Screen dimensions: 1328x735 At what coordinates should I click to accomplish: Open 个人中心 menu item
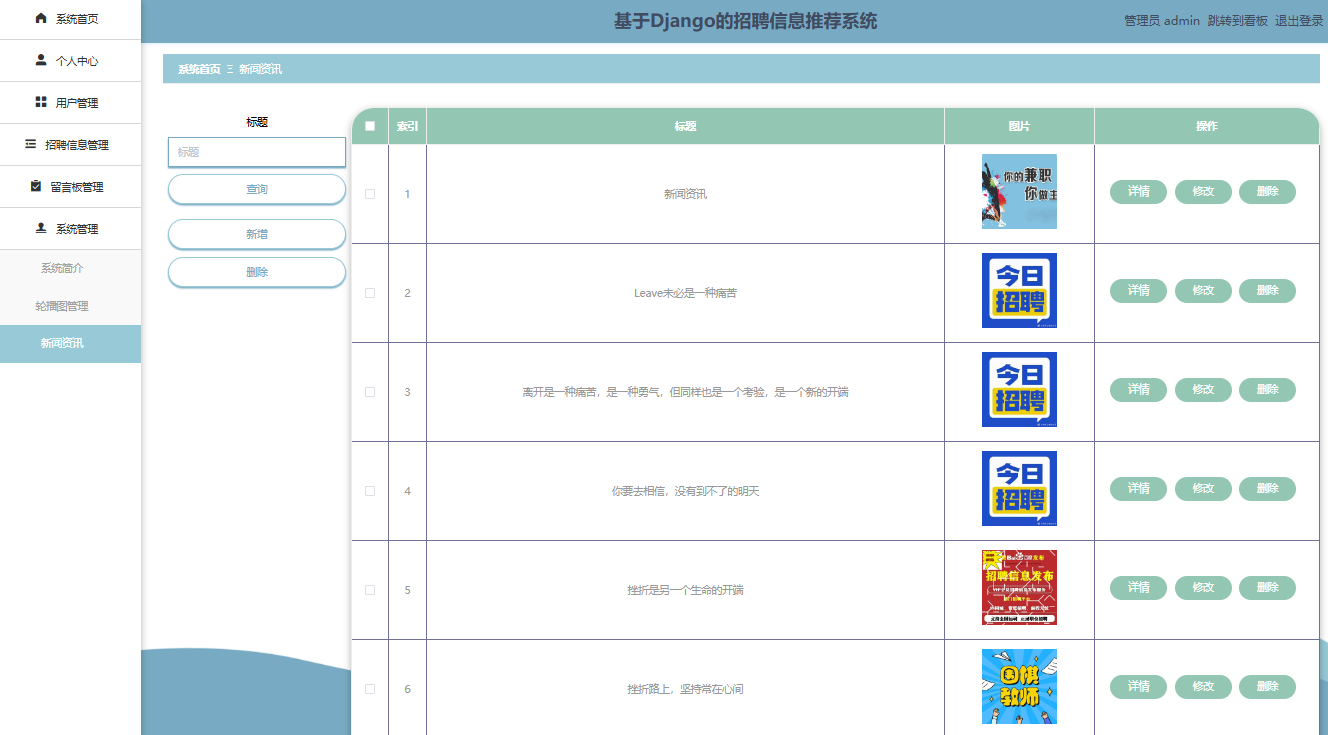coord(70,61)
